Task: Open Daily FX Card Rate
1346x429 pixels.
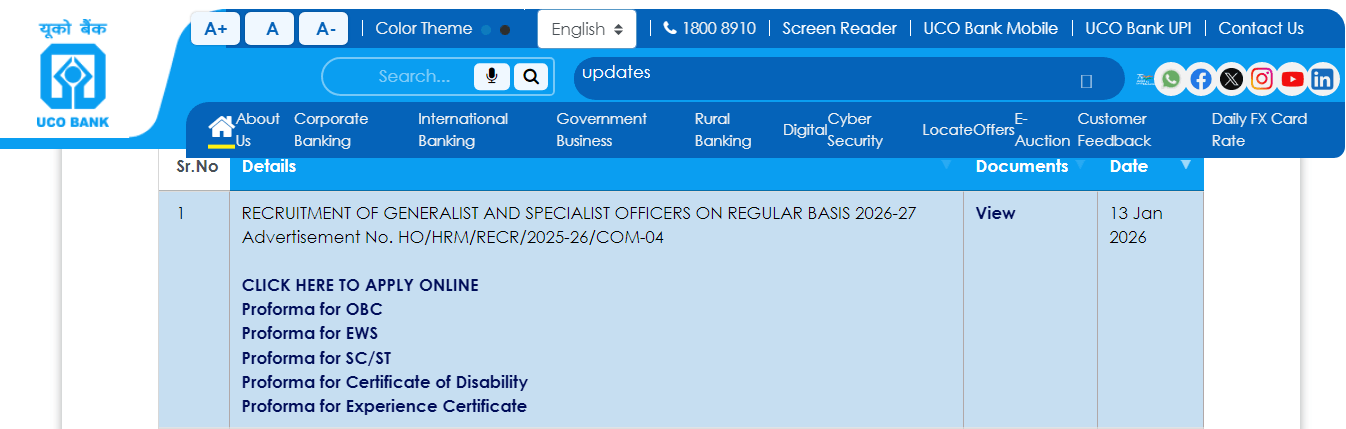Action: tap(1259, 130)
